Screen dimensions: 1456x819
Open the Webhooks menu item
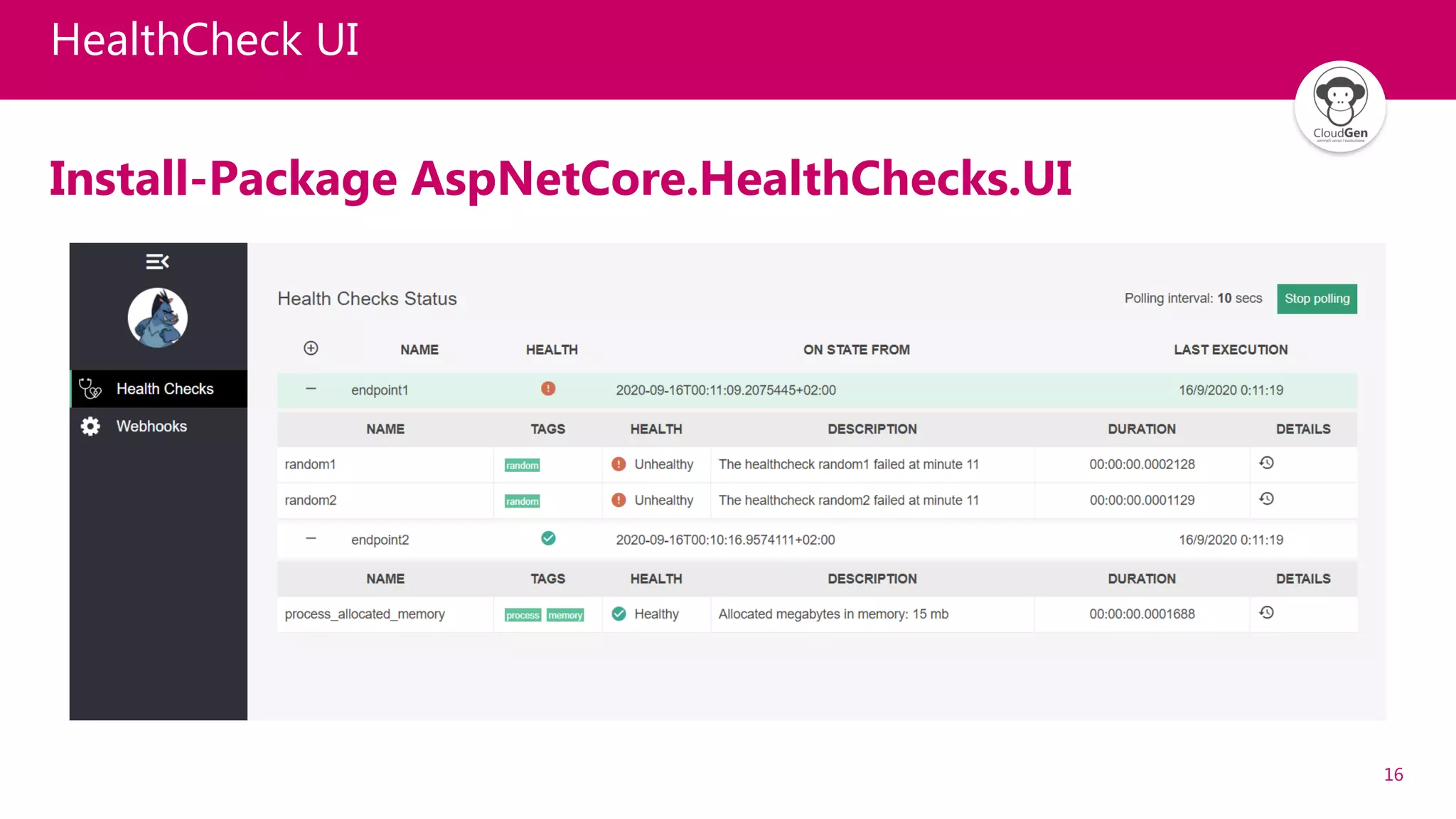pos(159,427)
